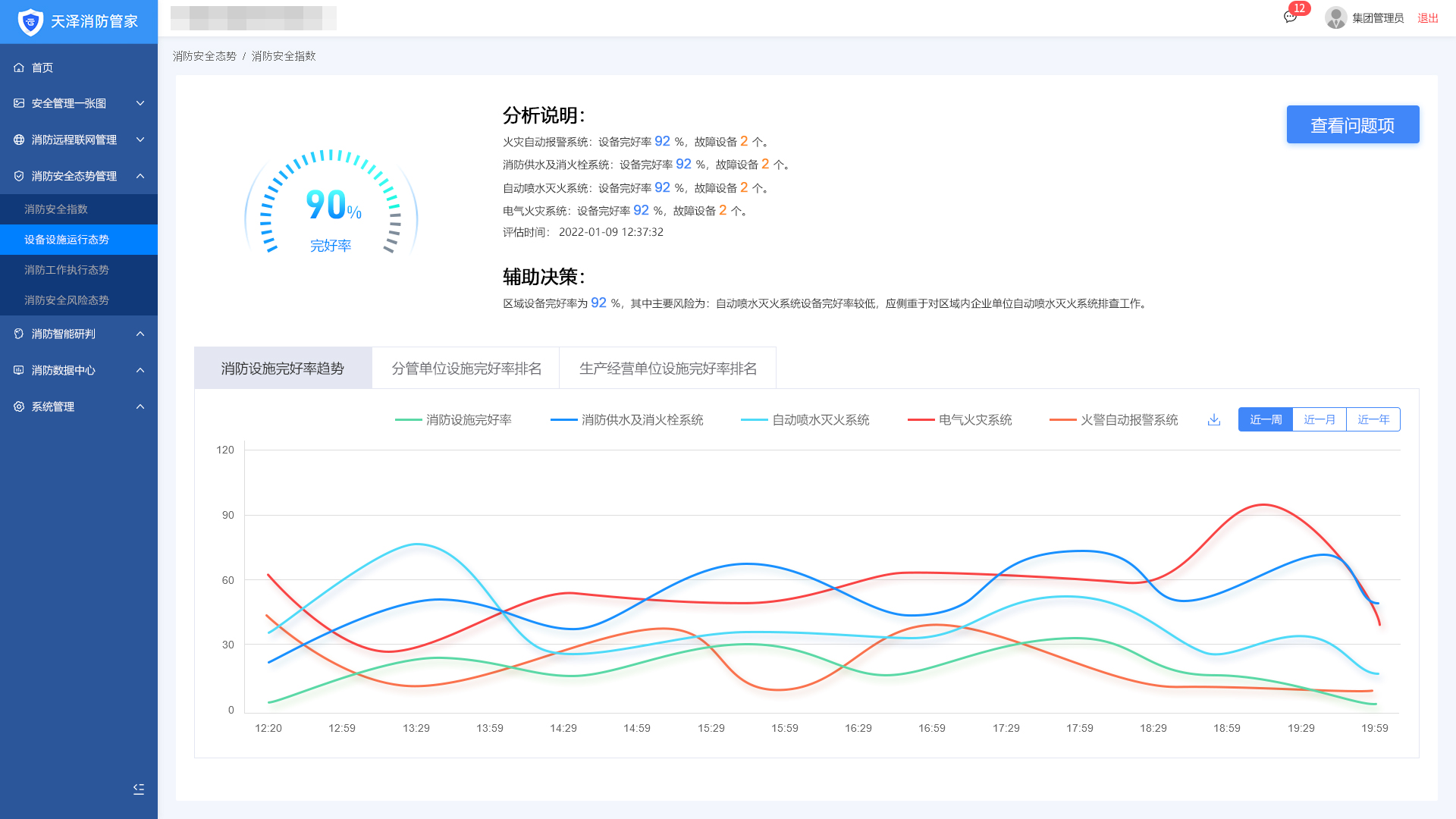The height and width of the screenshot is (819, 1456).
Task: Click the 查看问题项 button
Action: (x=1352, y=125)
